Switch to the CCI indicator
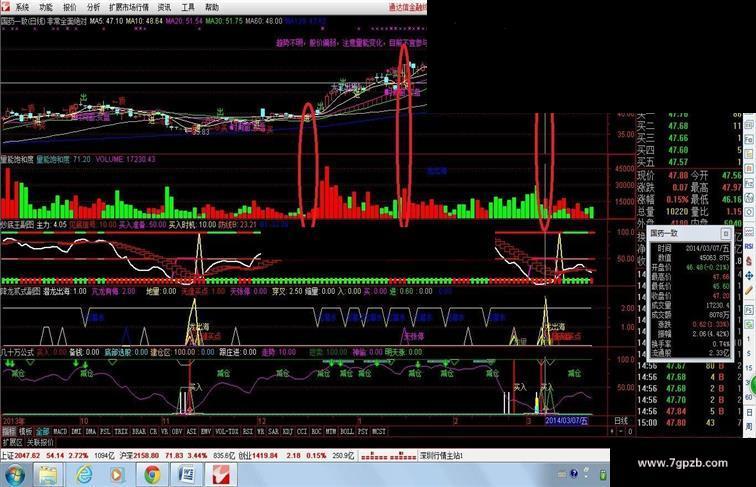Image resolution: width=756 pixels, height=487 pixels. [302, 432]
